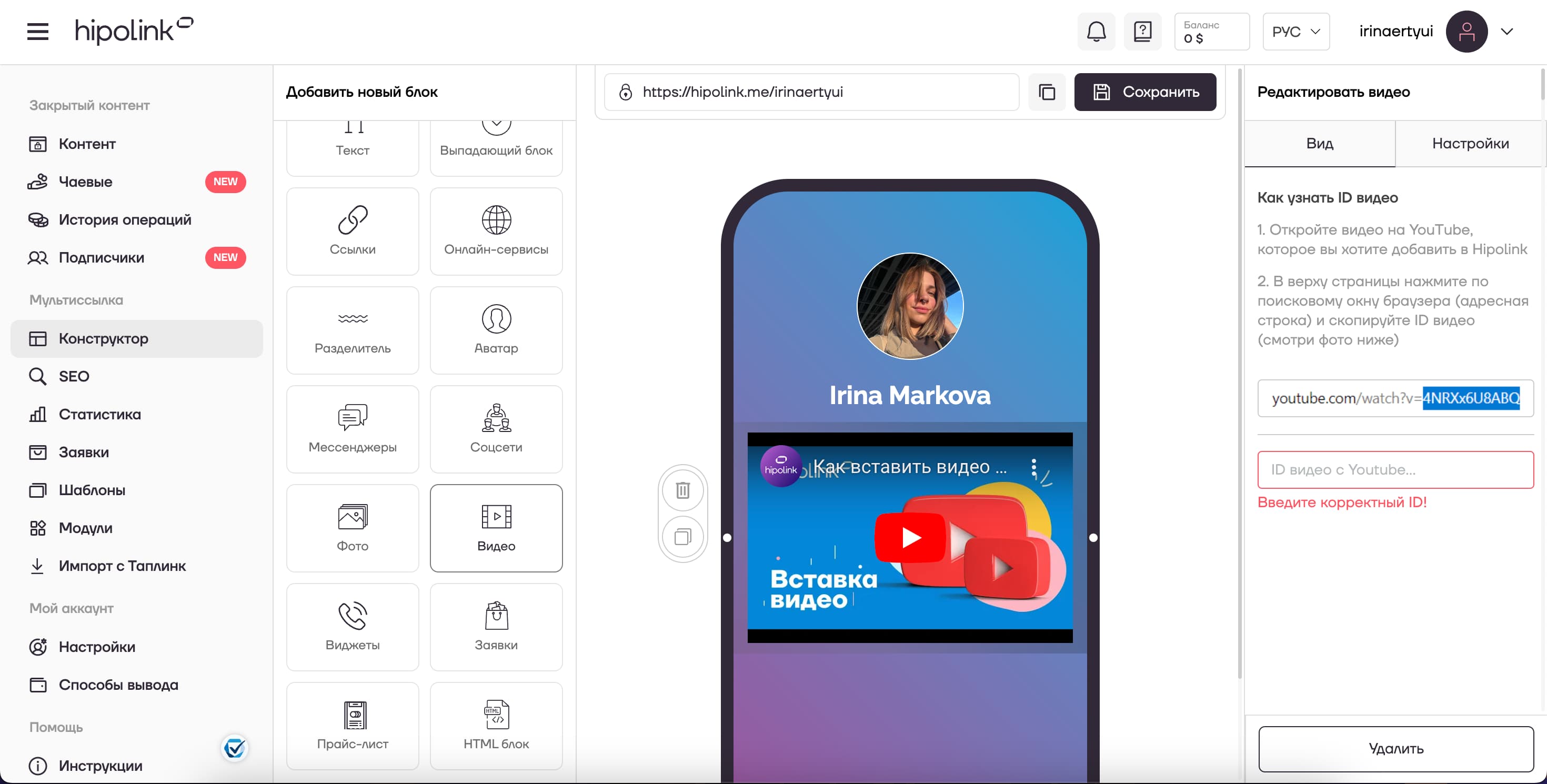Select the Видео block

496,528
